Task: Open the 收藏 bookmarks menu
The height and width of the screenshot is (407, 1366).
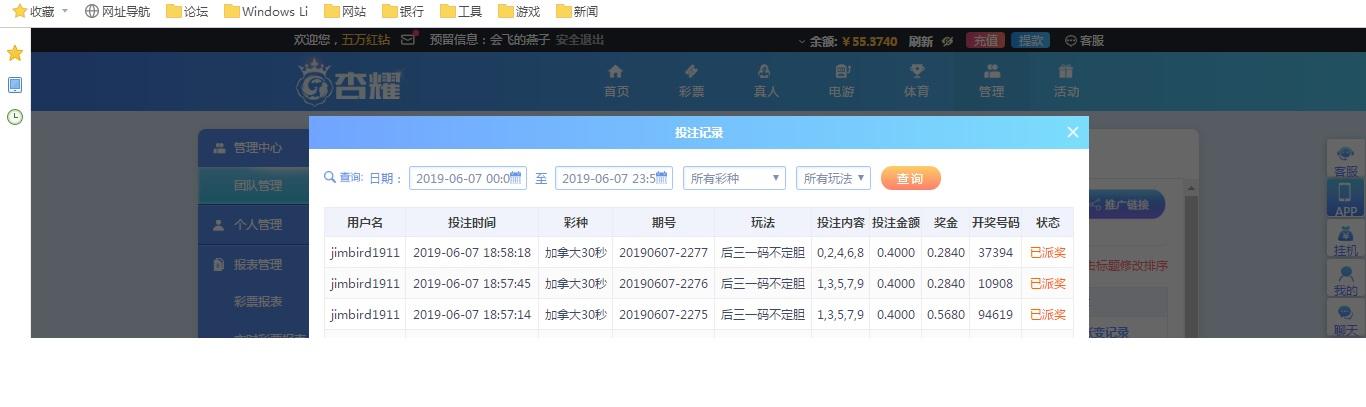Action: pos(40,12)
